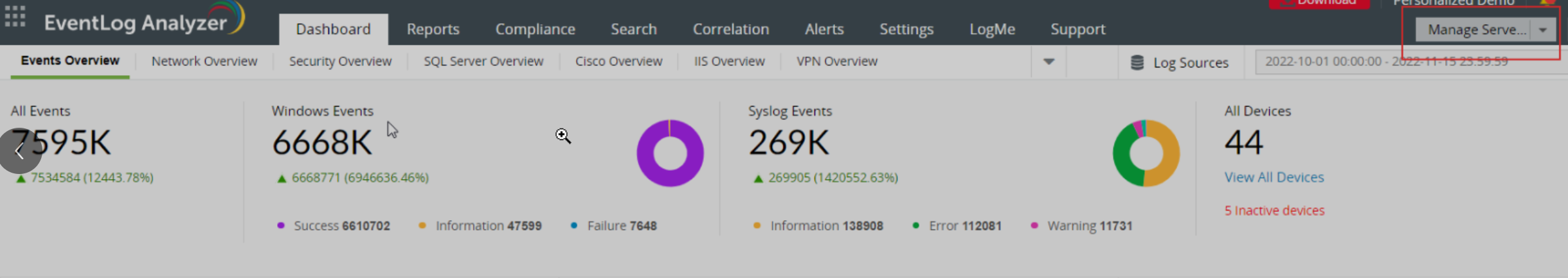Go to previous widget with left arrow

20,152
